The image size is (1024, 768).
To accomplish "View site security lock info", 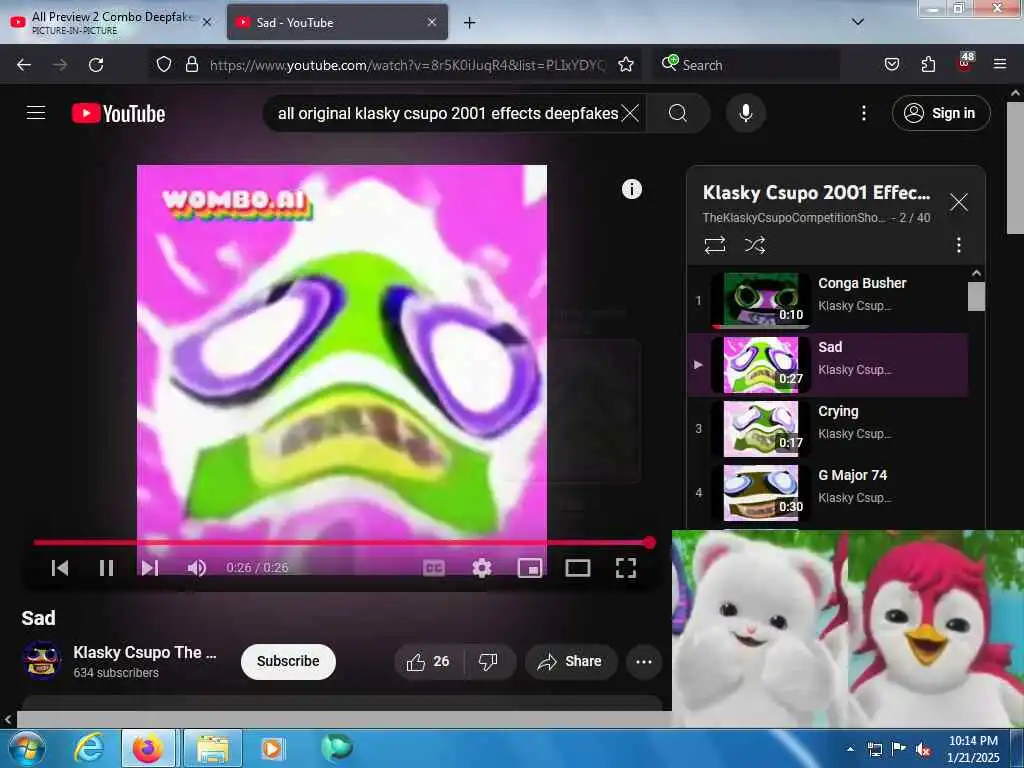I will [191, 65].
